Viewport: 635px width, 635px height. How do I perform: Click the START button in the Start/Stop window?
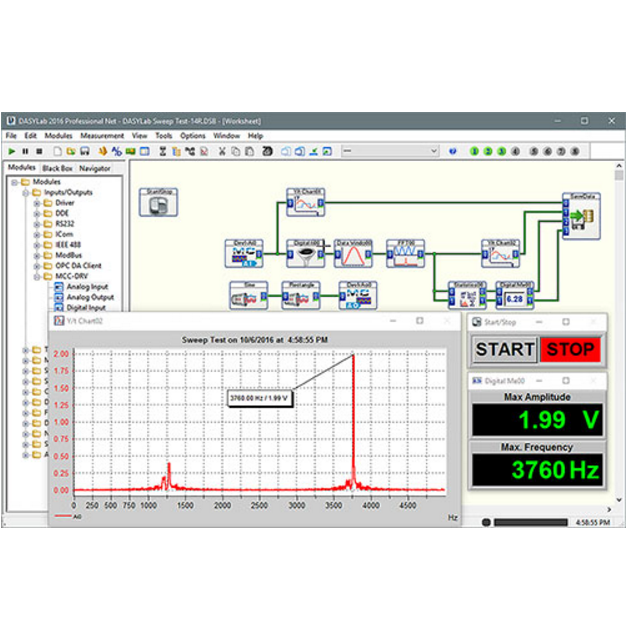(505, 349)
